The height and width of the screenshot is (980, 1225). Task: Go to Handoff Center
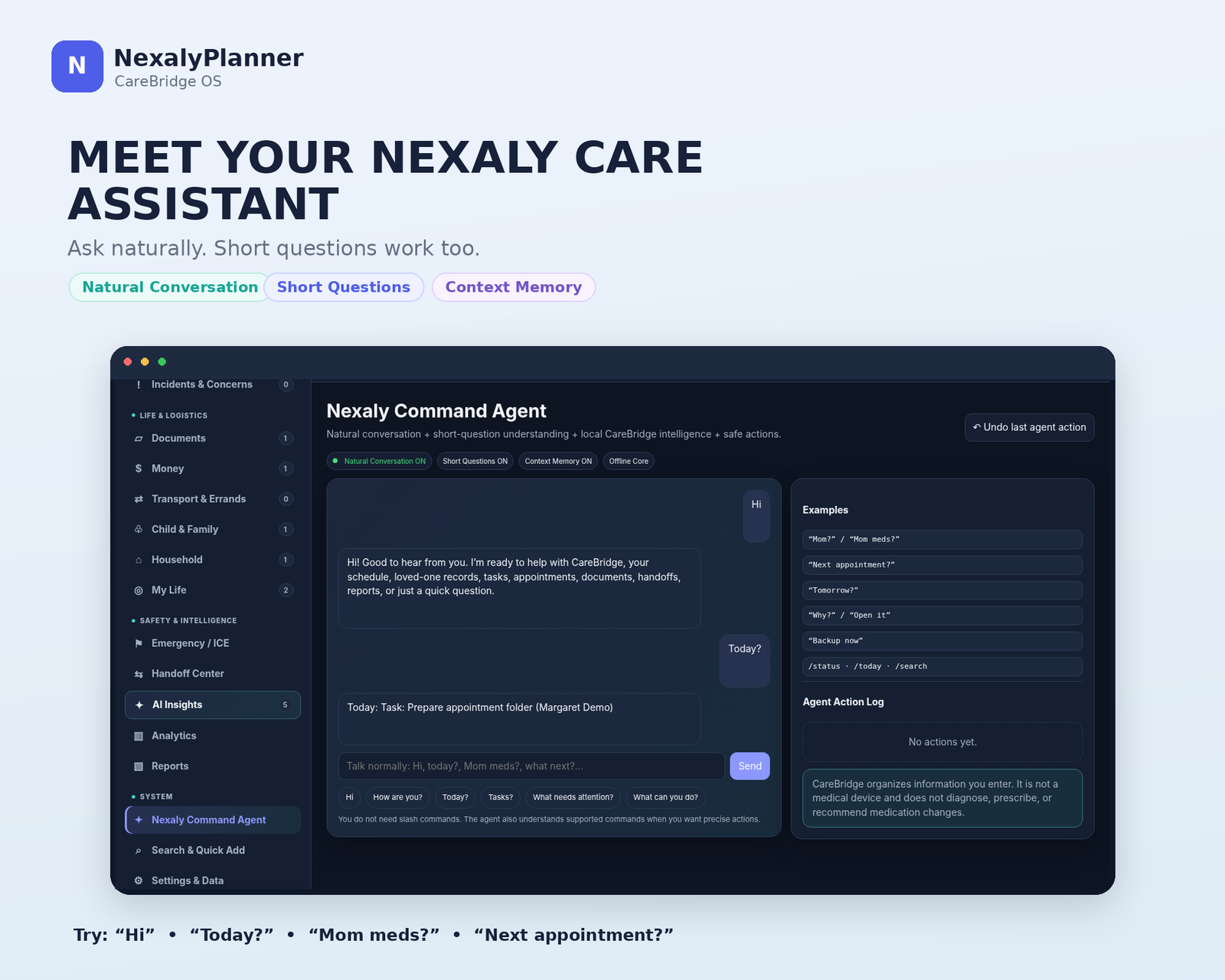pyautogui.click(x=213, y=674)
